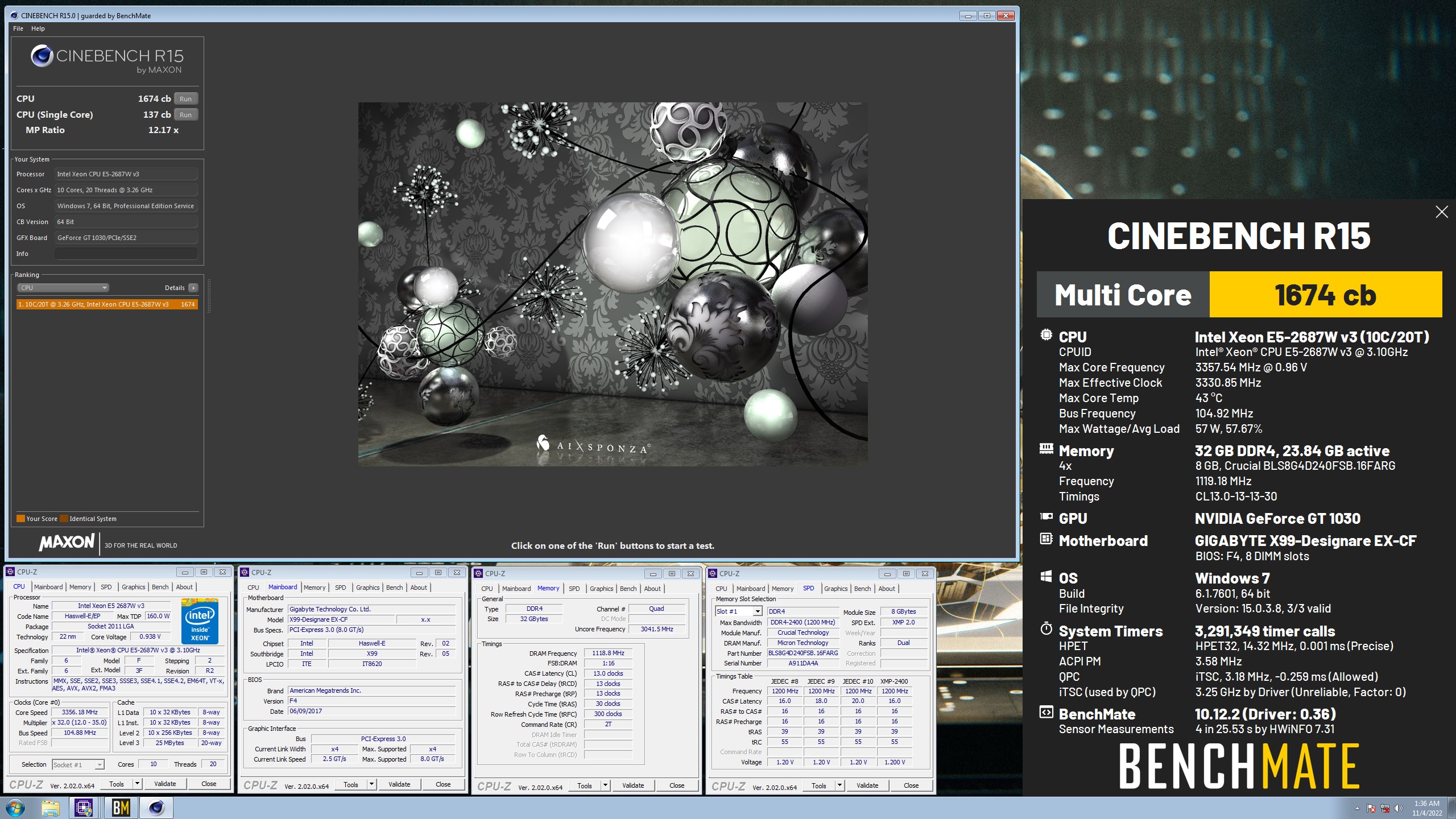Screen dimensions: 1456x819
Task: Run the CPU multi-core test
Action: point(186,99)
